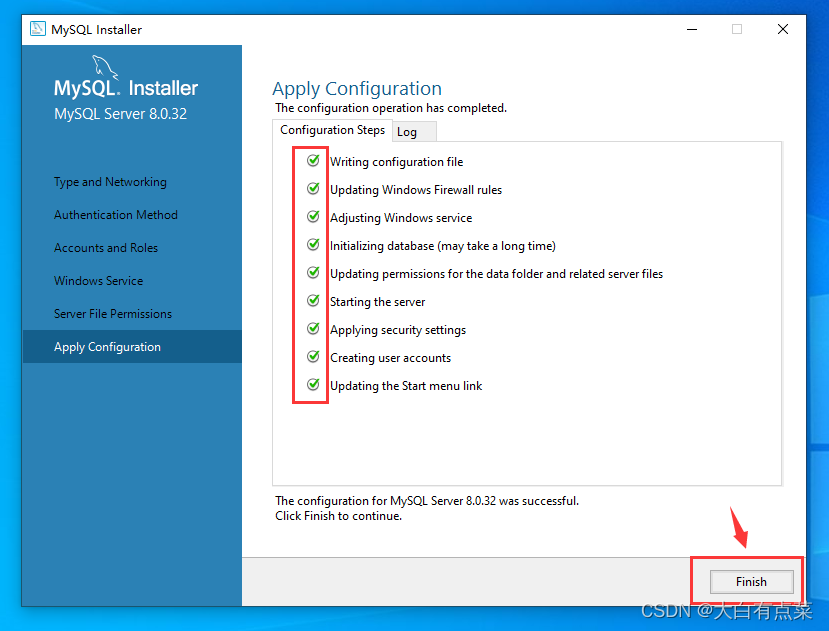Click check icon for Applying security settings
Image resolution: width=829 pixels, height=631 pixels.
[313, 329]
